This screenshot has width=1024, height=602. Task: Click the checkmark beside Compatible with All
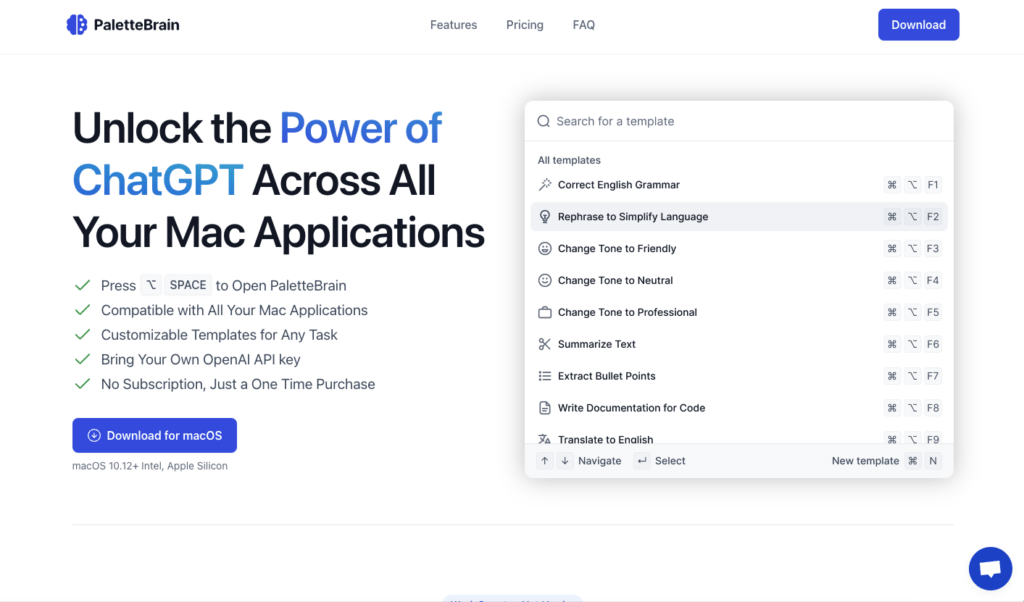click(82, 310)
